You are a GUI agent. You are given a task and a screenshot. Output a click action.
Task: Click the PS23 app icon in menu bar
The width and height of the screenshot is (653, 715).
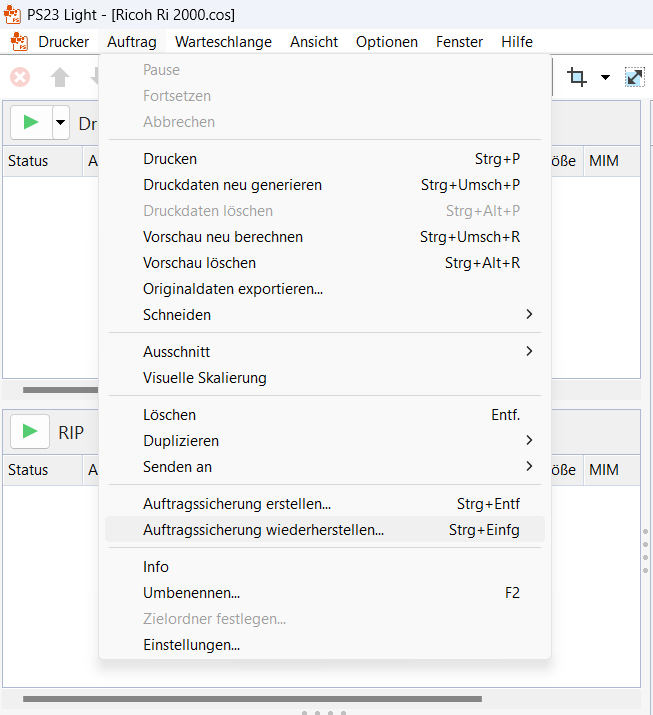point(19,42)
